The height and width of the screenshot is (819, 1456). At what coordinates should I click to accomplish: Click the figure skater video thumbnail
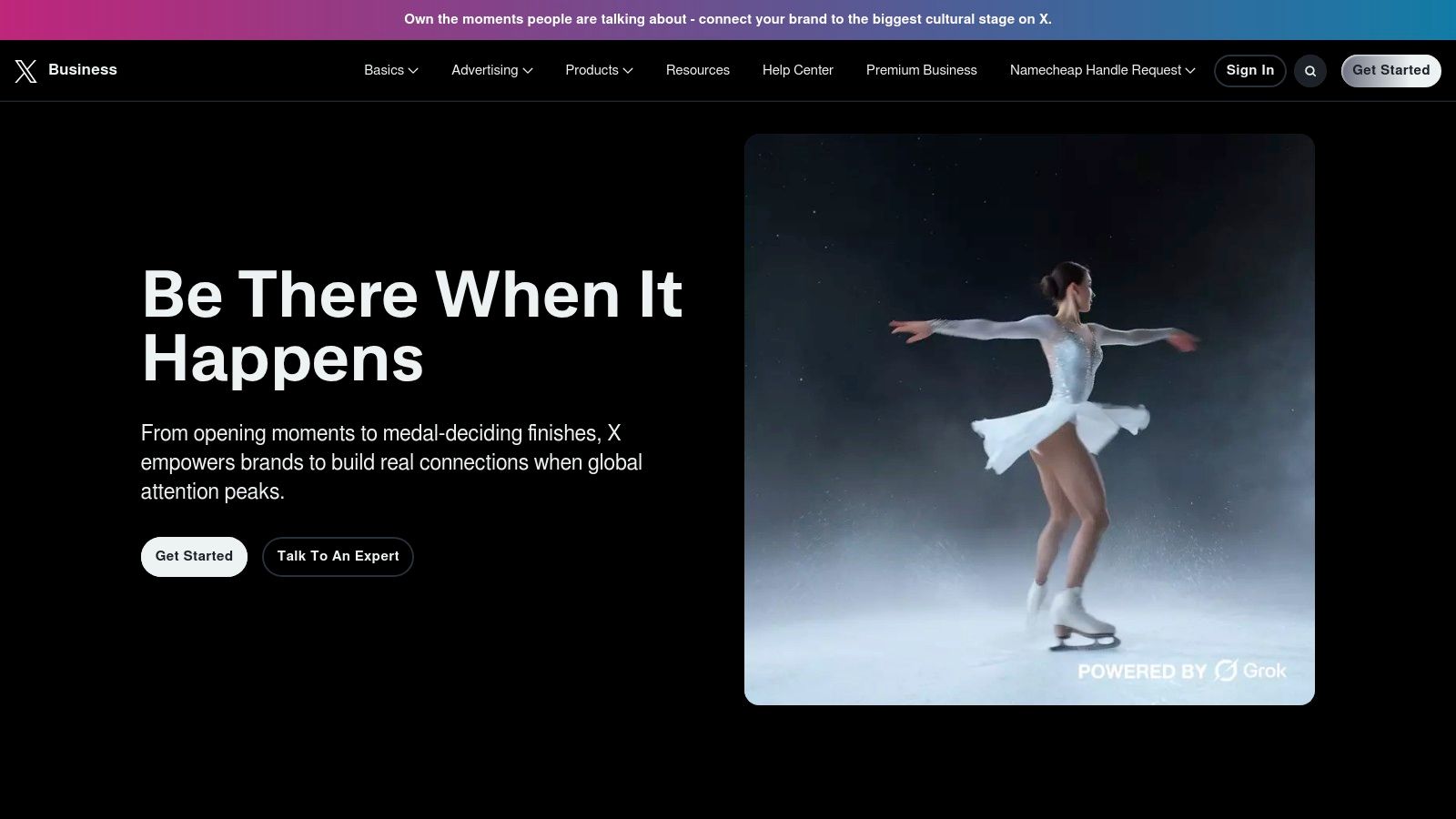pos(1028,419)
